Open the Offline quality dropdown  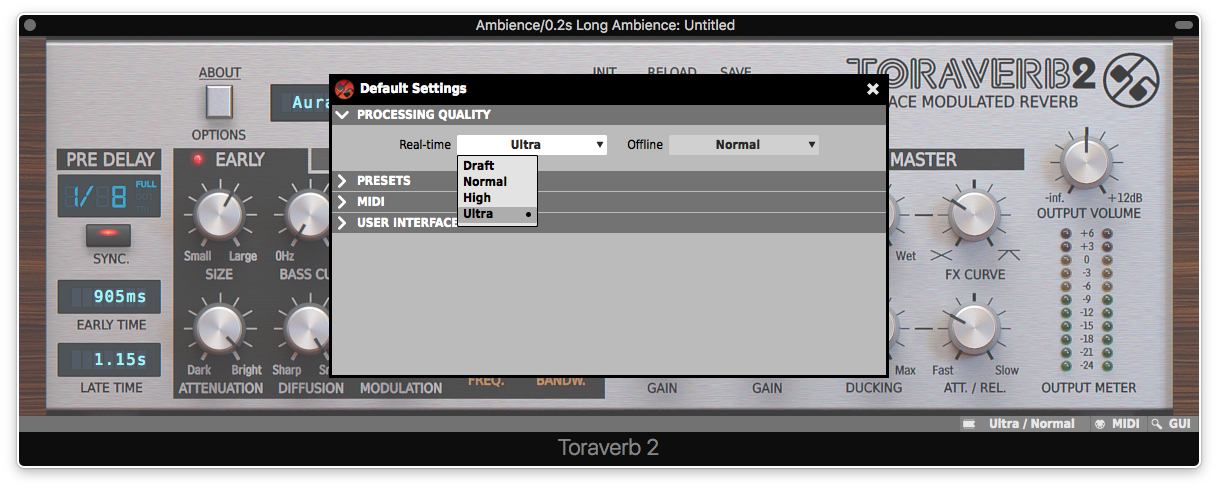744,145
